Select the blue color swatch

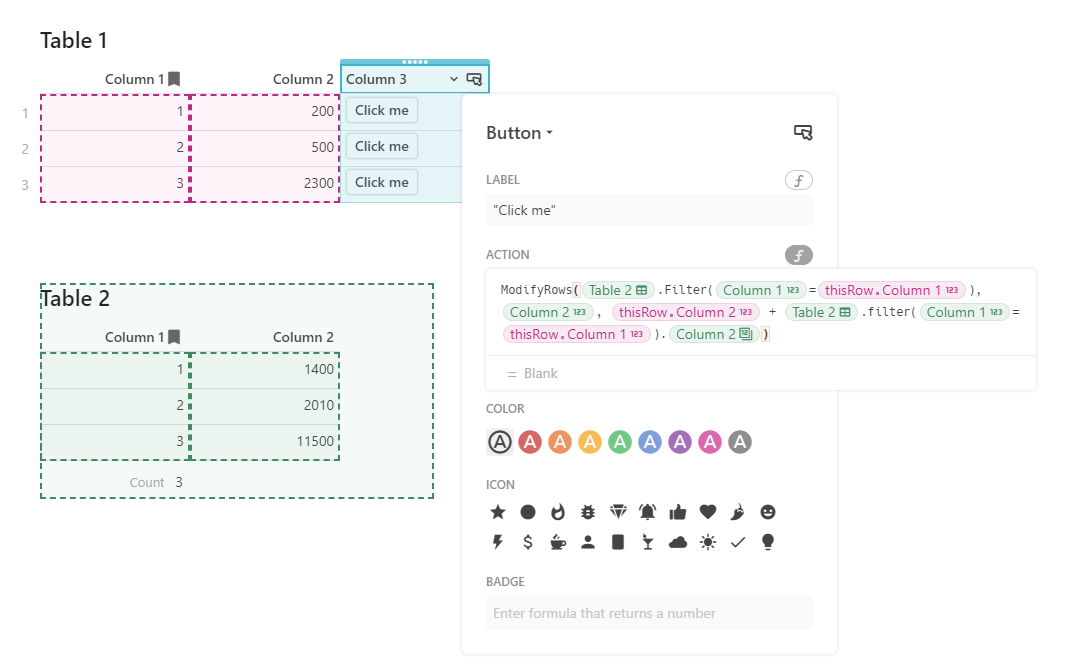coord(650,442)
